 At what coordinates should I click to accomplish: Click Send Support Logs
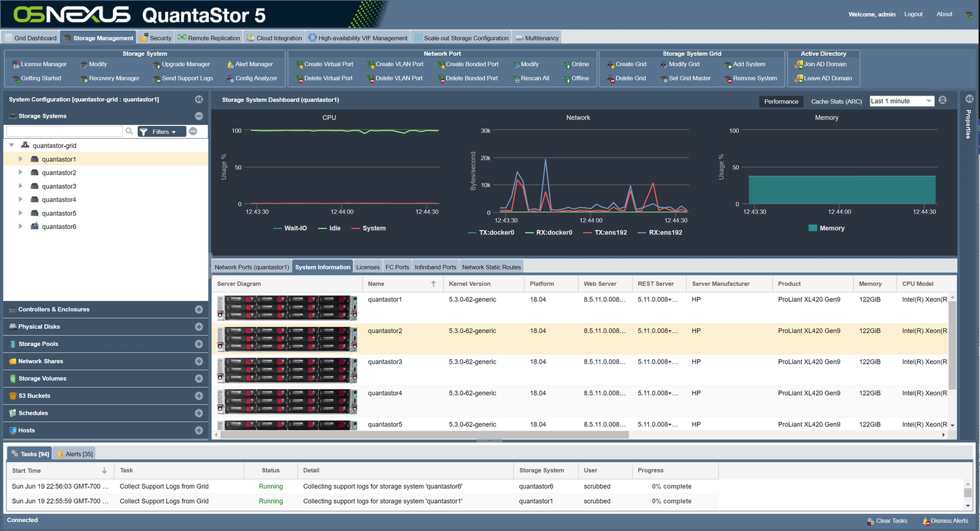[183, 78]
